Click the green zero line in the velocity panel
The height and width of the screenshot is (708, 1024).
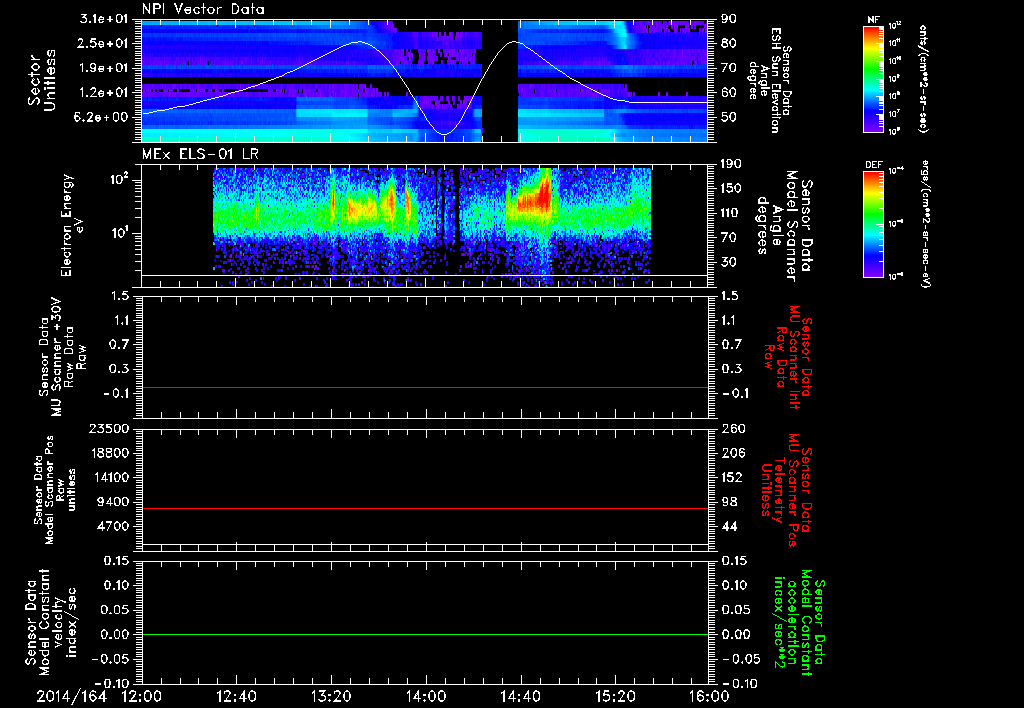[424, 635]
